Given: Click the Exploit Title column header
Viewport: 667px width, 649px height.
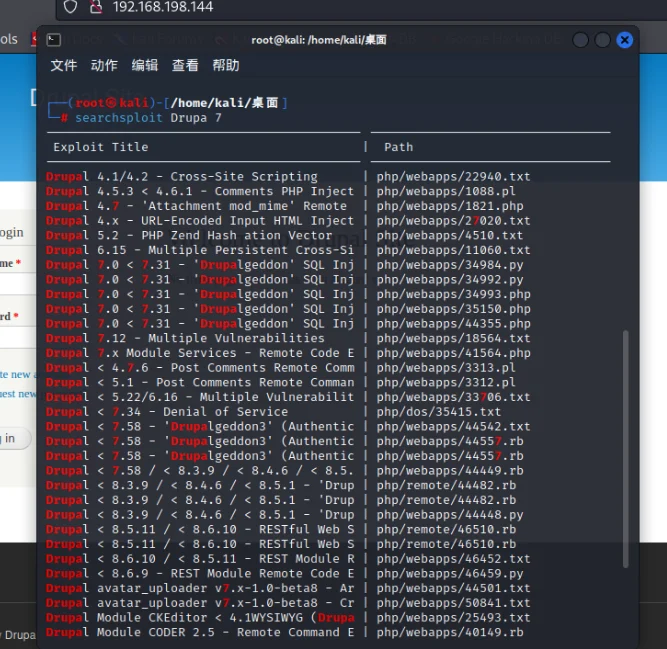Looking at the screenshot, I should pos(101,147).
